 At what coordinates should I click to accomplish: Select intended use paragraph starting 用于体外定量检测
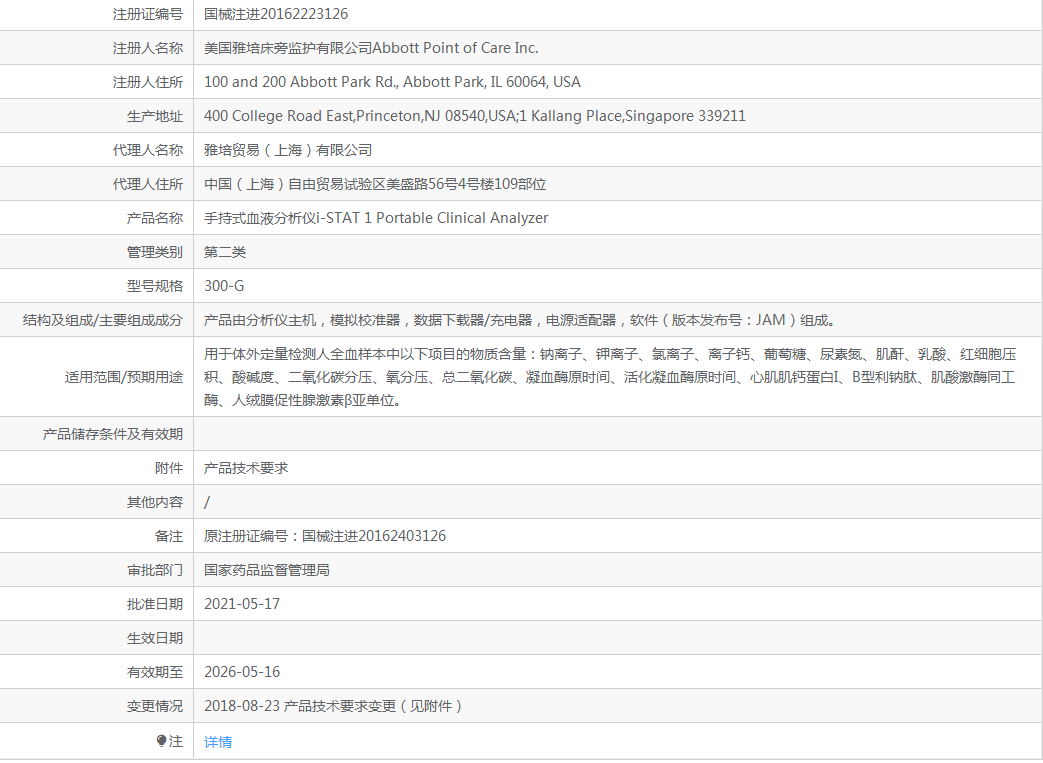pos(610,377)
